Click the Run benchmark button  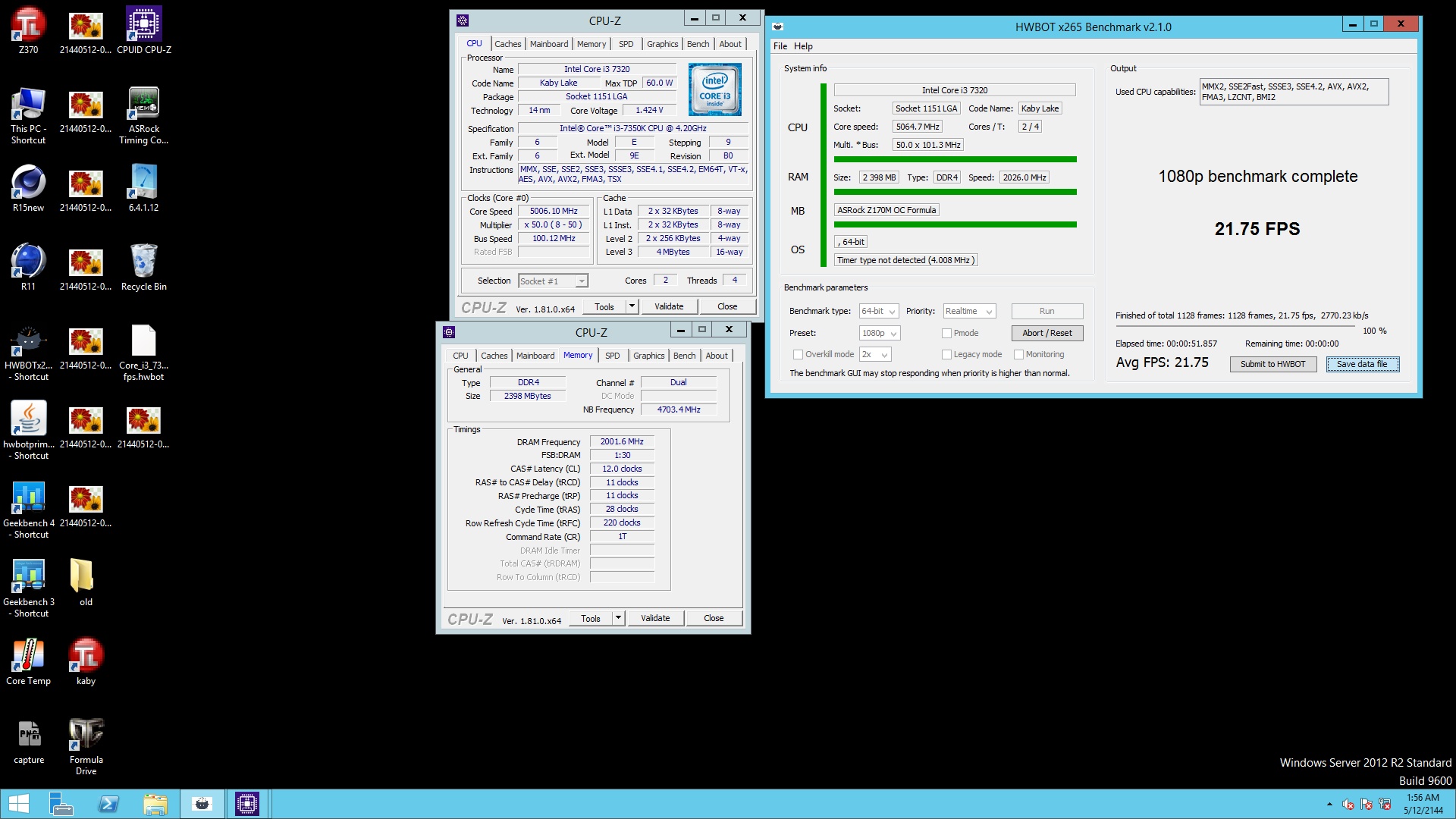pyautogui.click(x=1047, y=311)
